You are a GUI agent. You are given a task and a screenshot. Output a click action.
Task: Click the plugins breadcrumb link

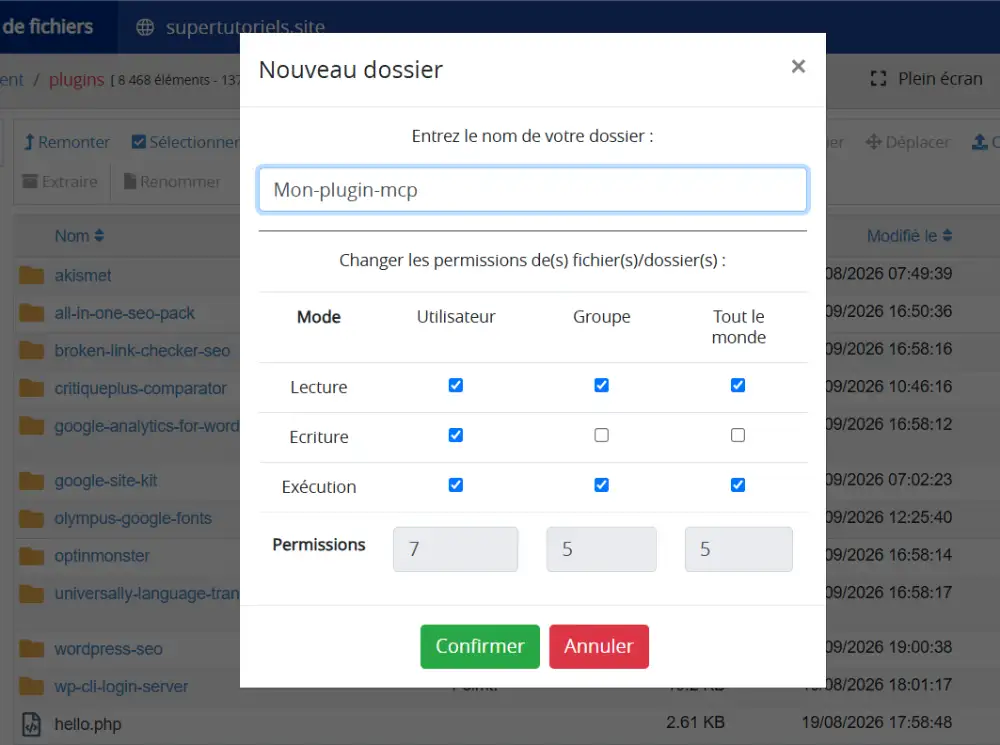point(76,80)
